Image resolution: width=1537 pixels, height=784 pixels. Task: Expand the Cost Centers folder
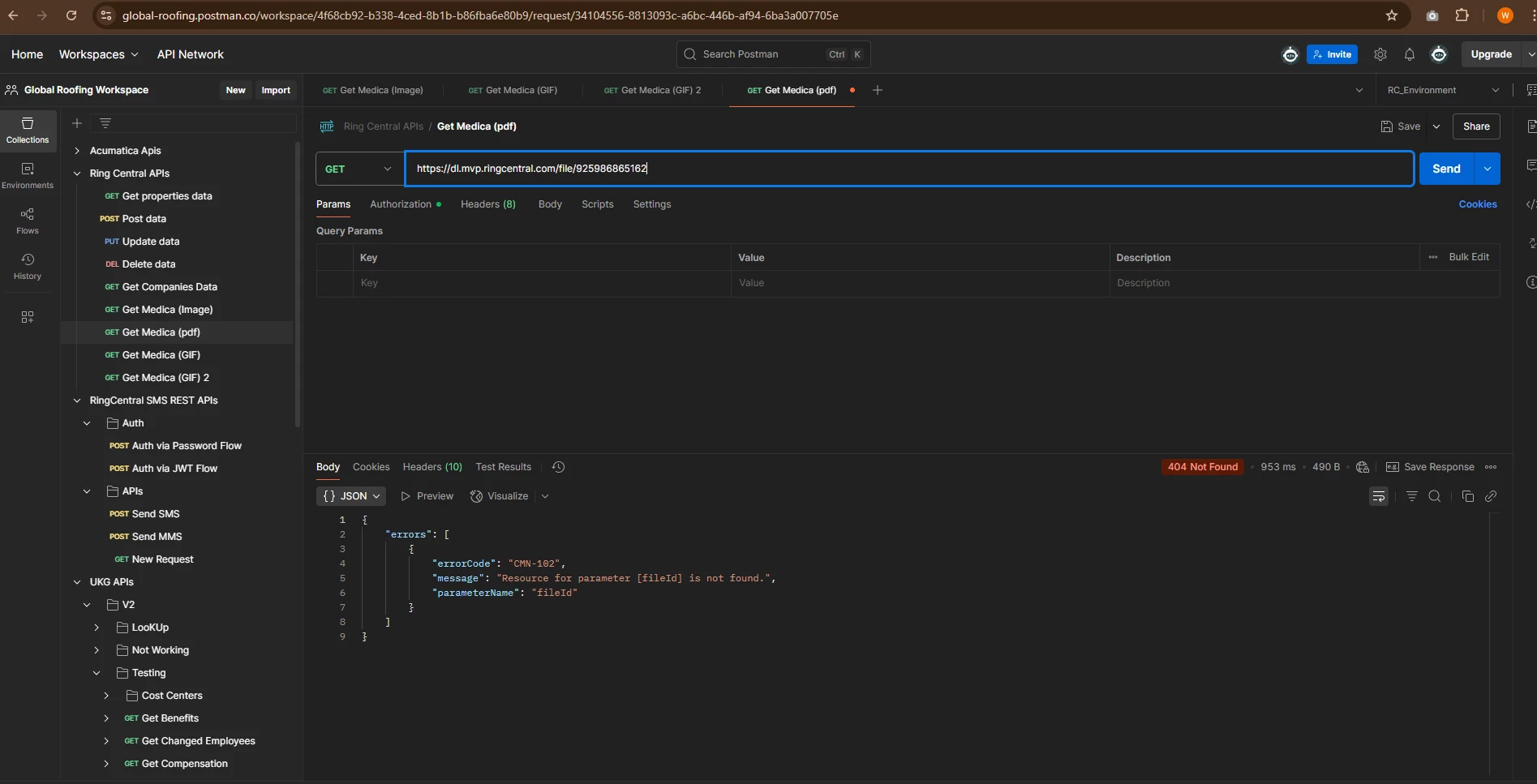(106, 696)
